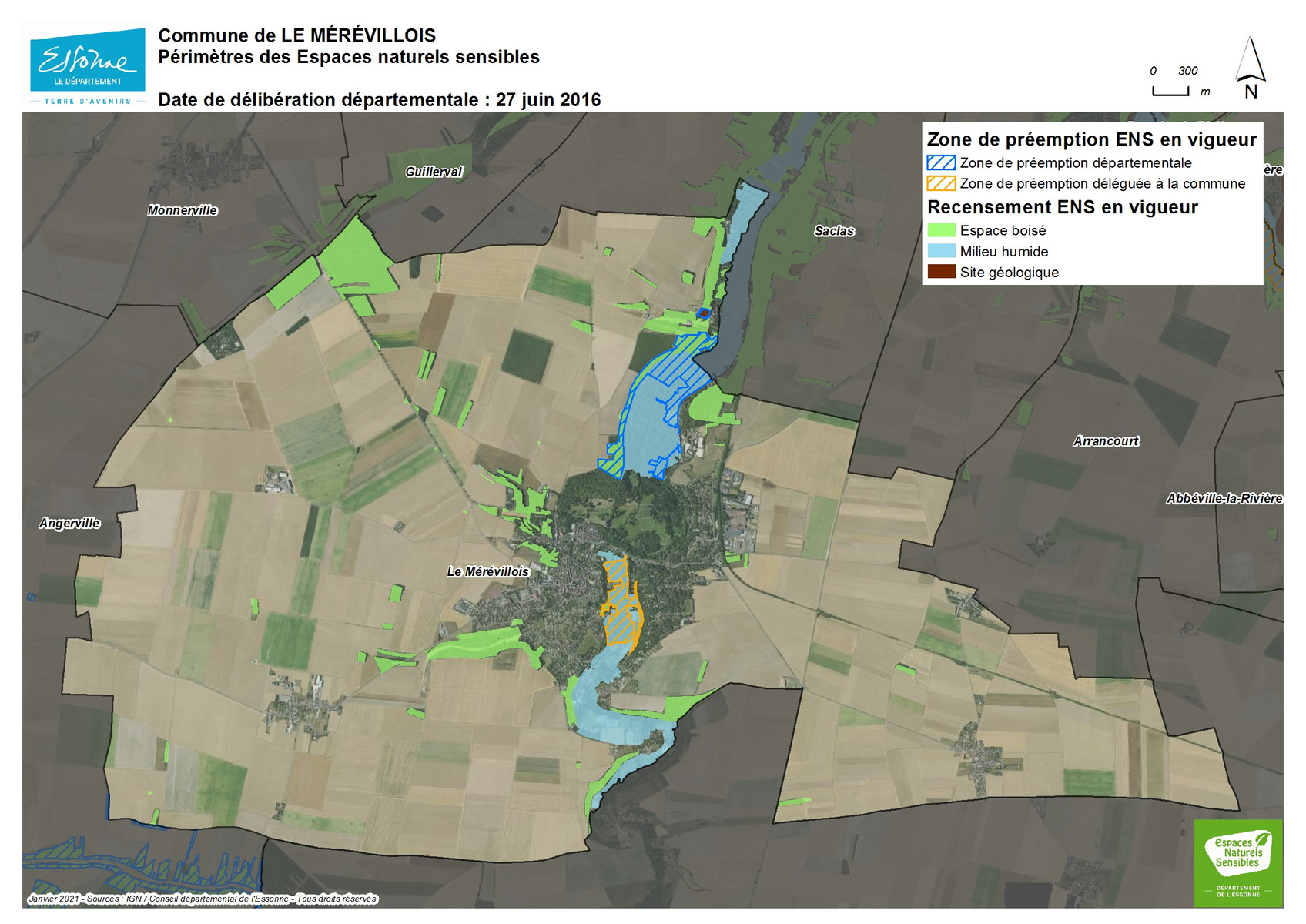Select the orange hatched commune preemption swatch

click(941, 184)
